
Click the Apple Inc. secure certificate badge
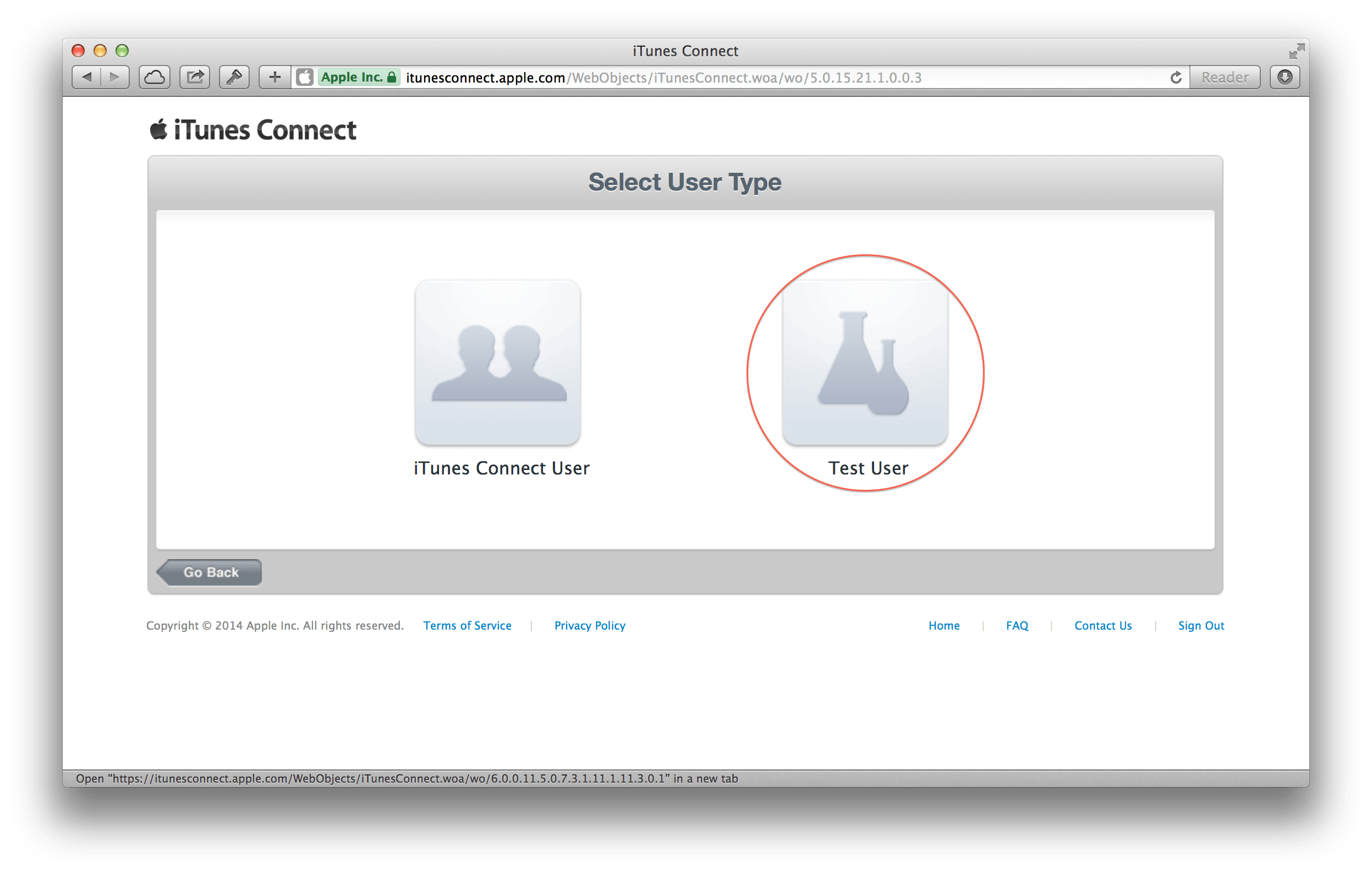[358, 78]
